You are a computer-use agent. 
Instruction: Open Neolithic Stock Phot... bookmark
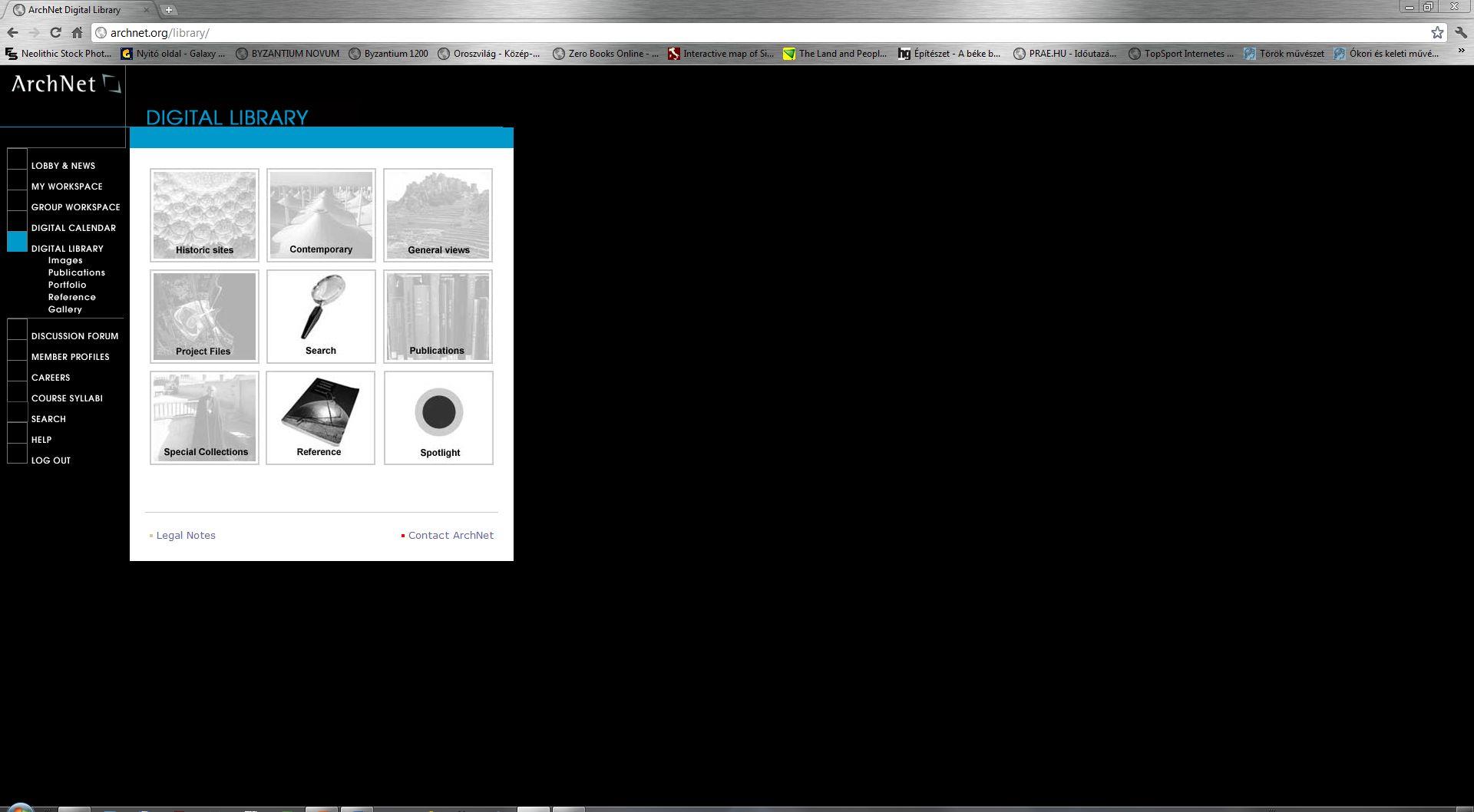click(x=58, y=54)
